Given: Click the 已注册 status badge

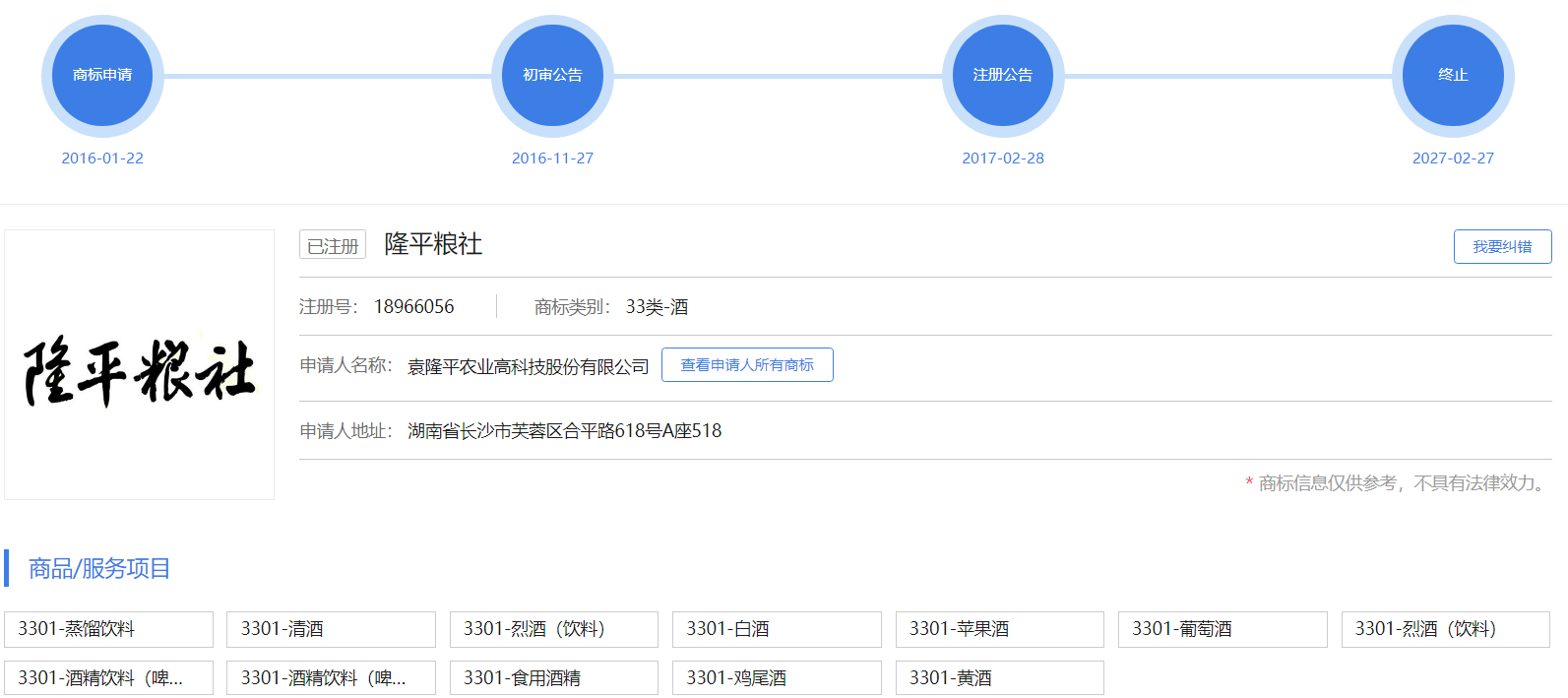Looking at the screenshot, I should click(x=333, y=245).
